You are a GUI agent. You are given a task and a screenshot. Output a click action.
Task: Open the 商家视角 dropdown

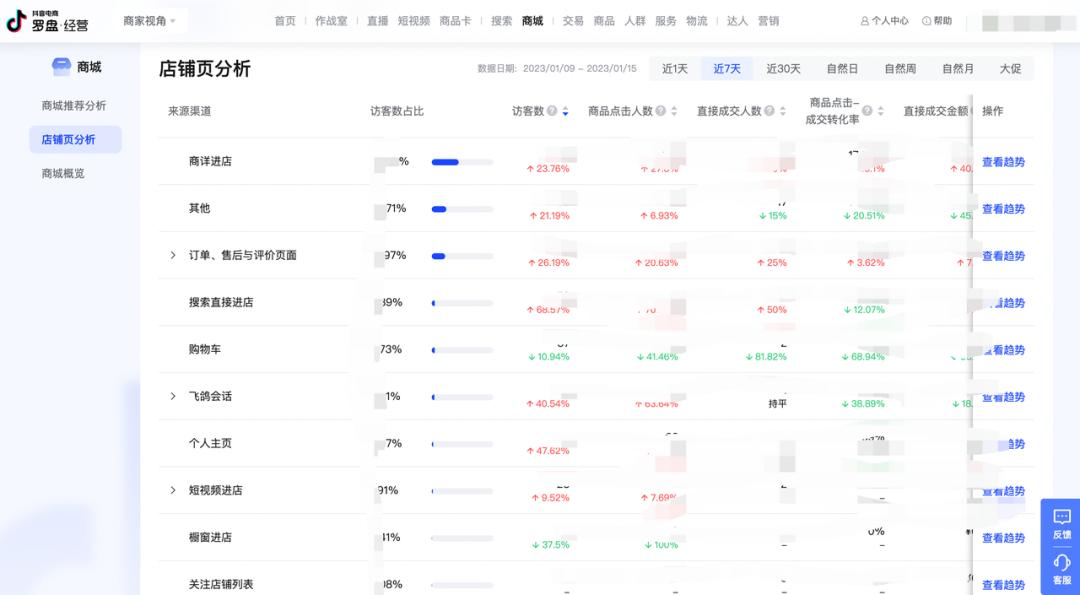(145, 19)
